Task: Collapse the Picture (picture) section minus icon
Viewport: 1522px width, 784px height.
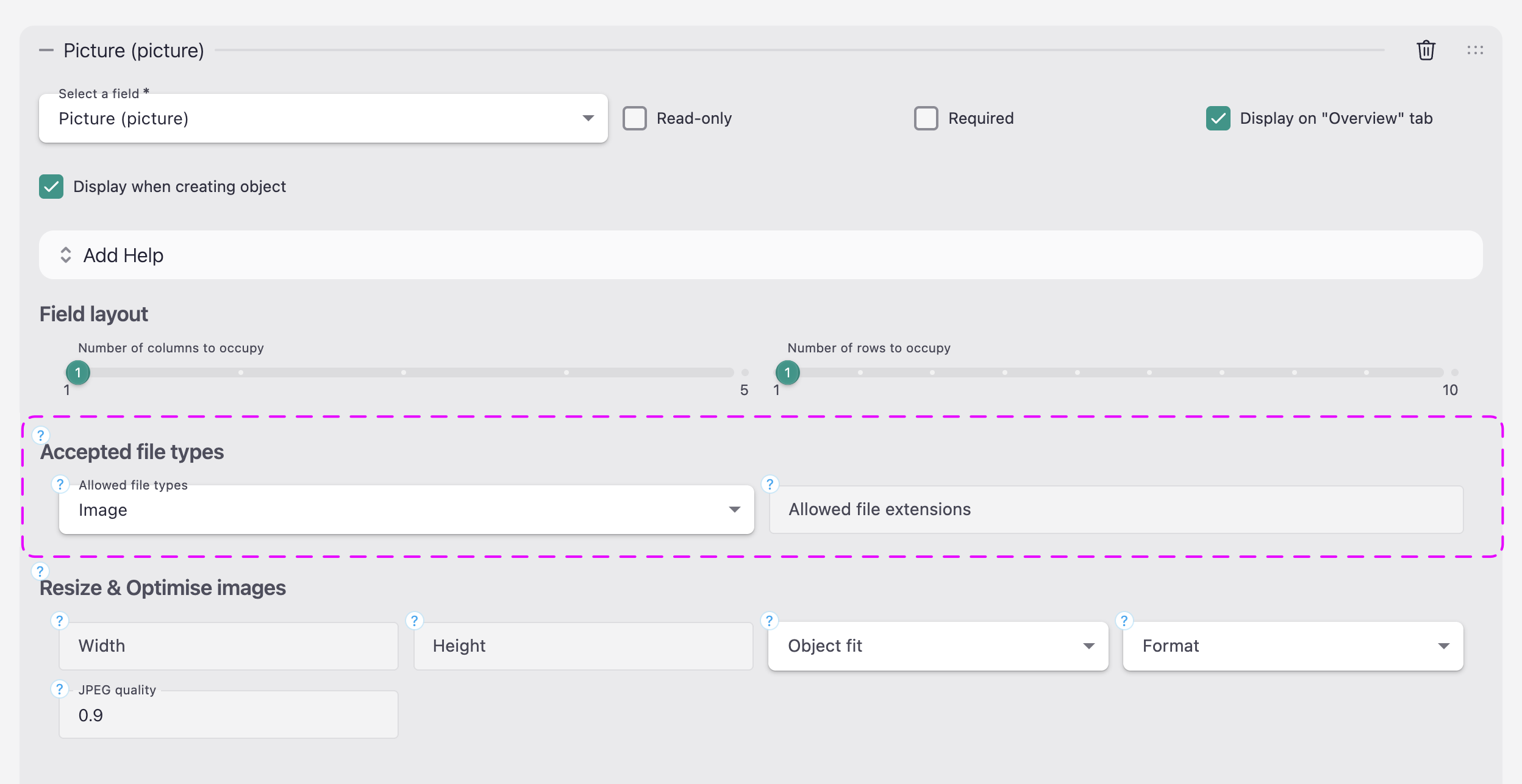Action: (x=46, y=50)
